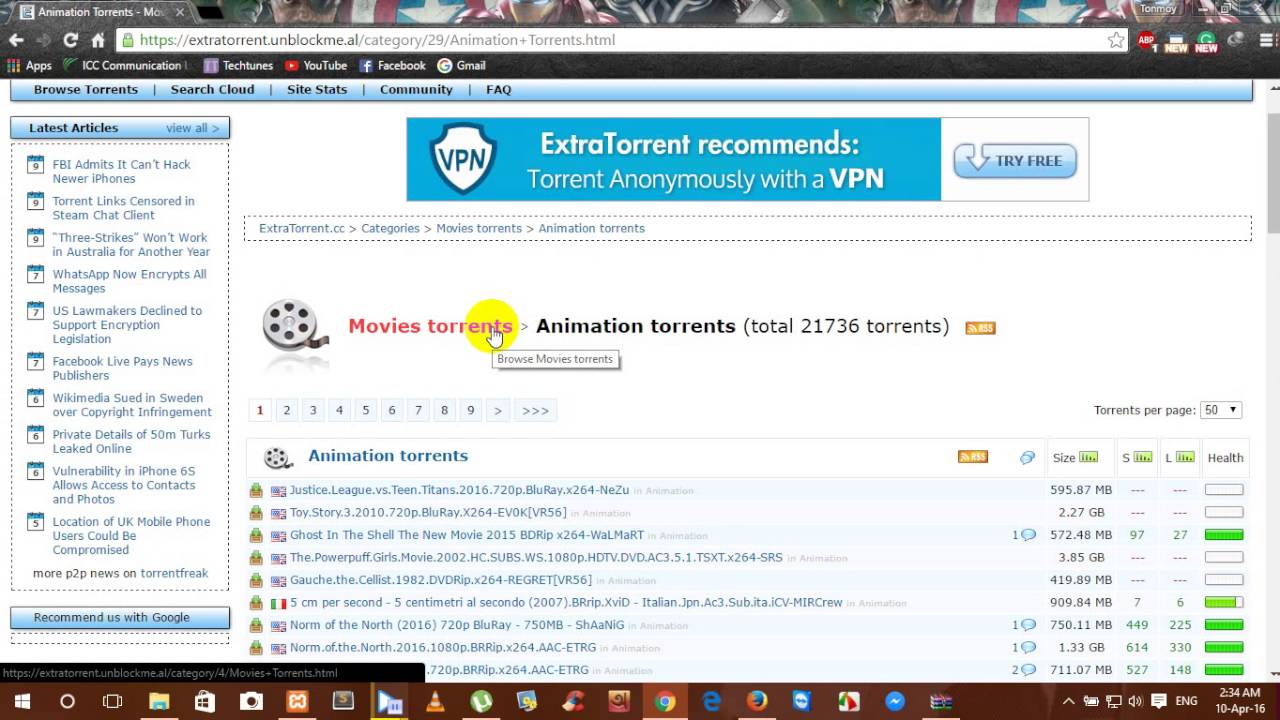This screenshot has height=720, width=1280.
Task: Launch VLC media player from taskbar
Action: point(435,701)
